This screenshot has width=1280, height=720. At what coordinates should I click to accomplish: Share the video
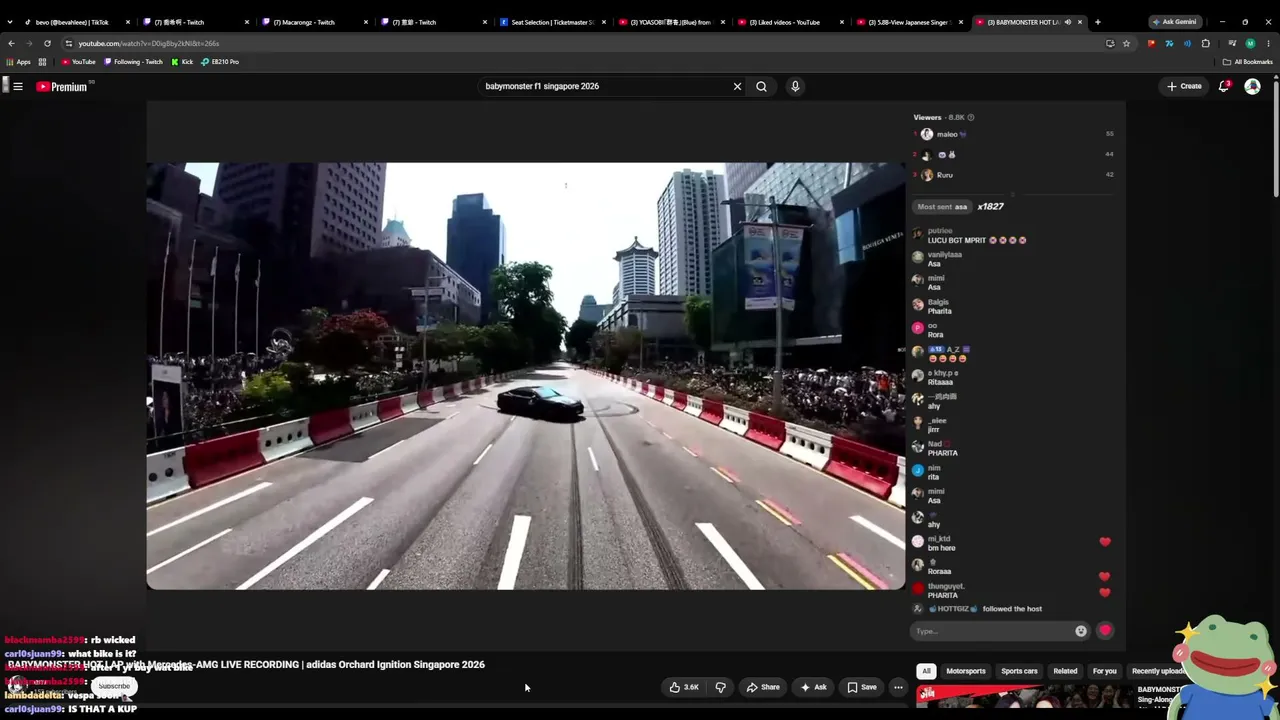763,687
